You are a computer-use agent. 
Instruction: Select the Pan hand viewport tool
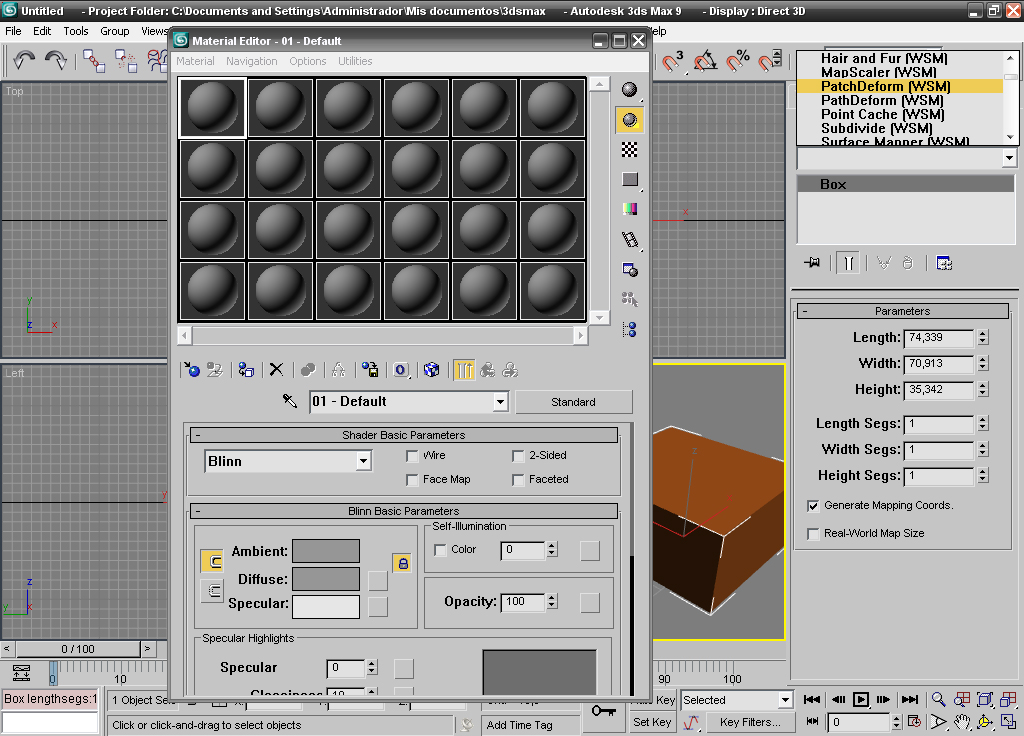[x=962, y=722]
